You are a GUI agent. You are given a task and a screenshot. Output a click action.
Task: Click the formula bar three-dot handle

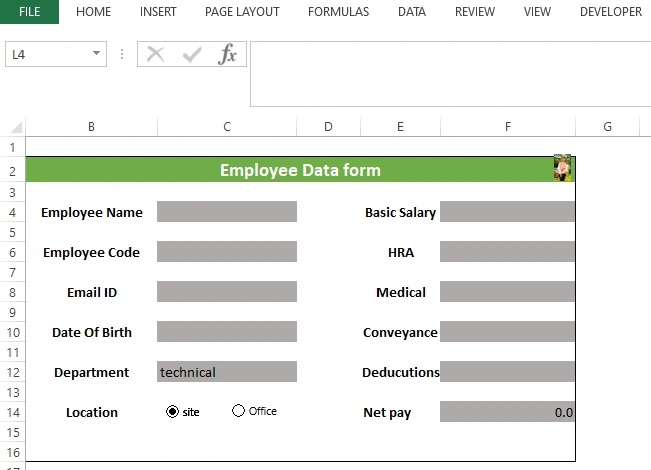122,54
